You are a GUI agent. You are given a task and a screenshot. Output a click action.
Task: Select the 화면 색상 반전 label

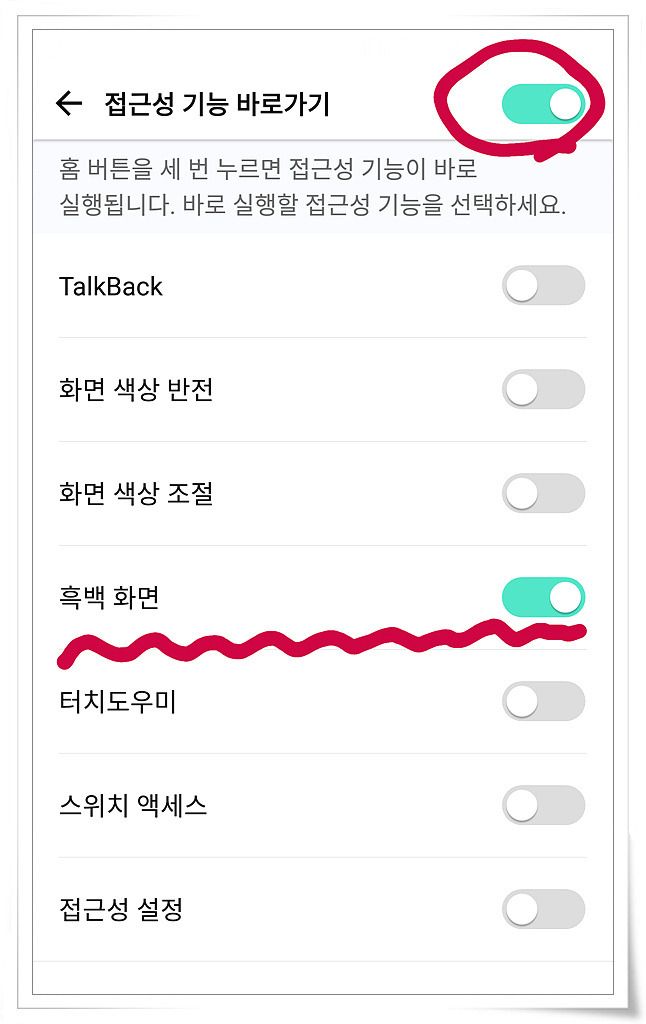(x=136, y=389)
